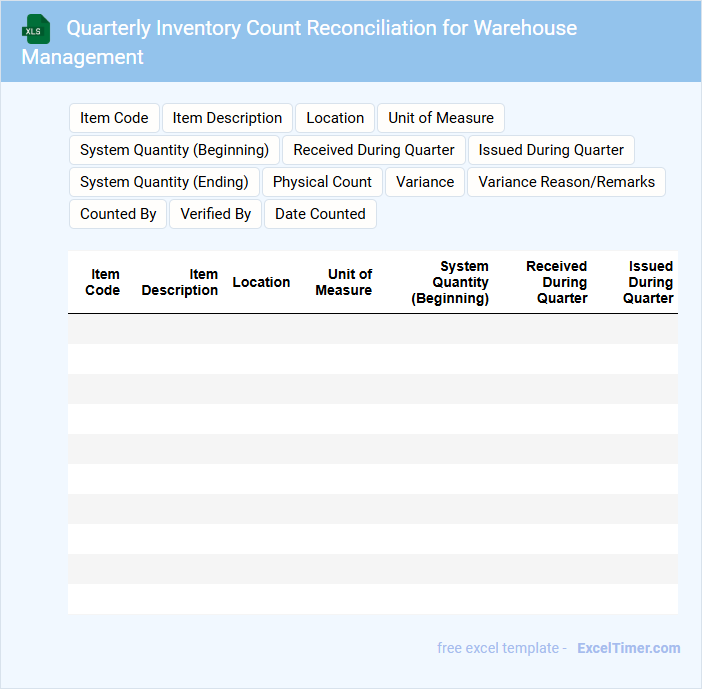Click the green XLS file icon
702x689 pixels.
click(x=36, y=29)
